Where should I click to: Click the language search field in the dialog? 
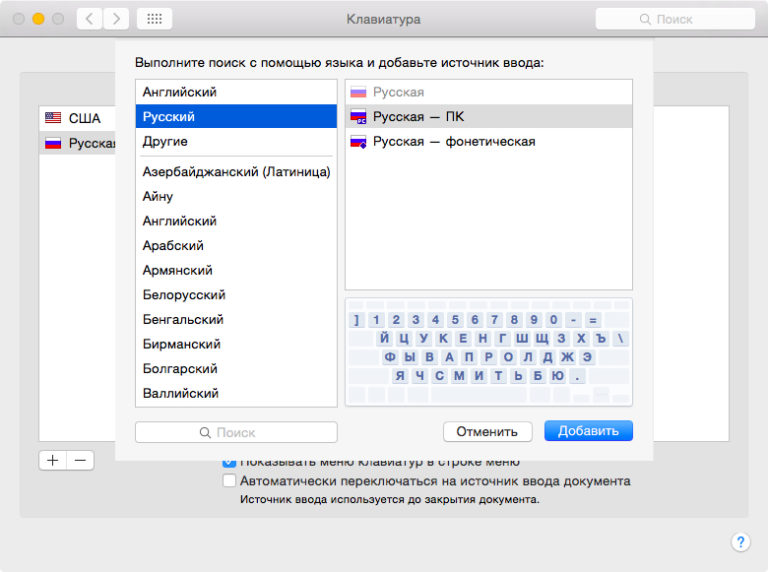click(x=236, y=432)
